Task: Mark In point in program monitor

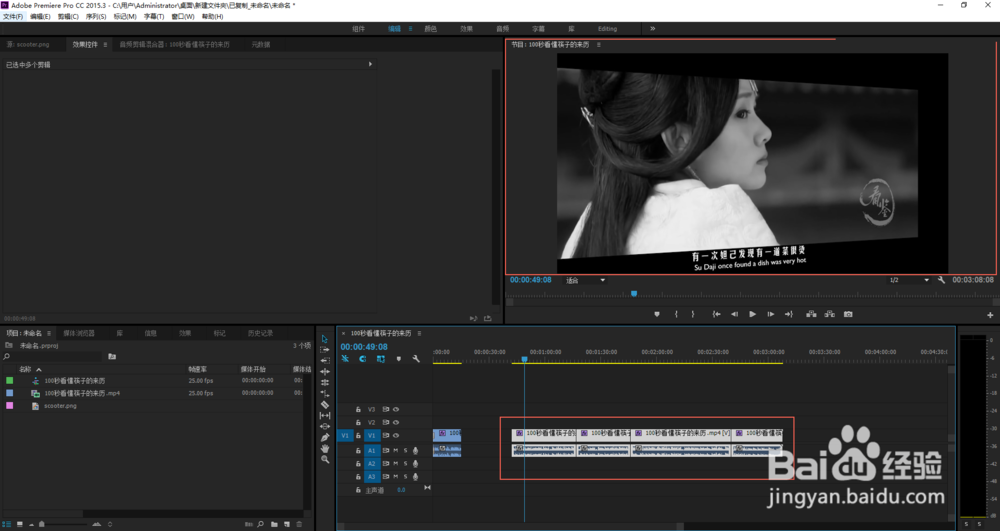Action: [676, 314]
